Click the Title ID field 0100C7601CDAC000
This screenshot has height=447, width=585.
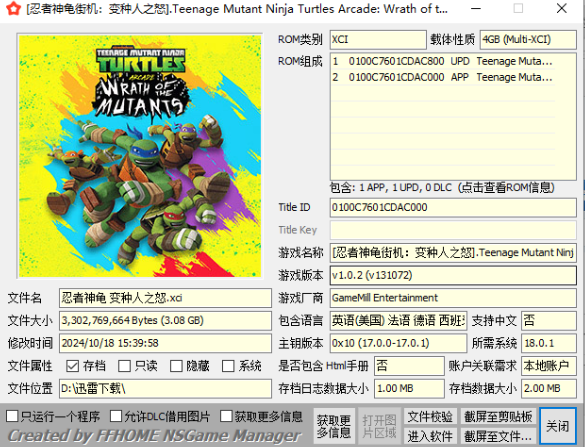(453, 207)
